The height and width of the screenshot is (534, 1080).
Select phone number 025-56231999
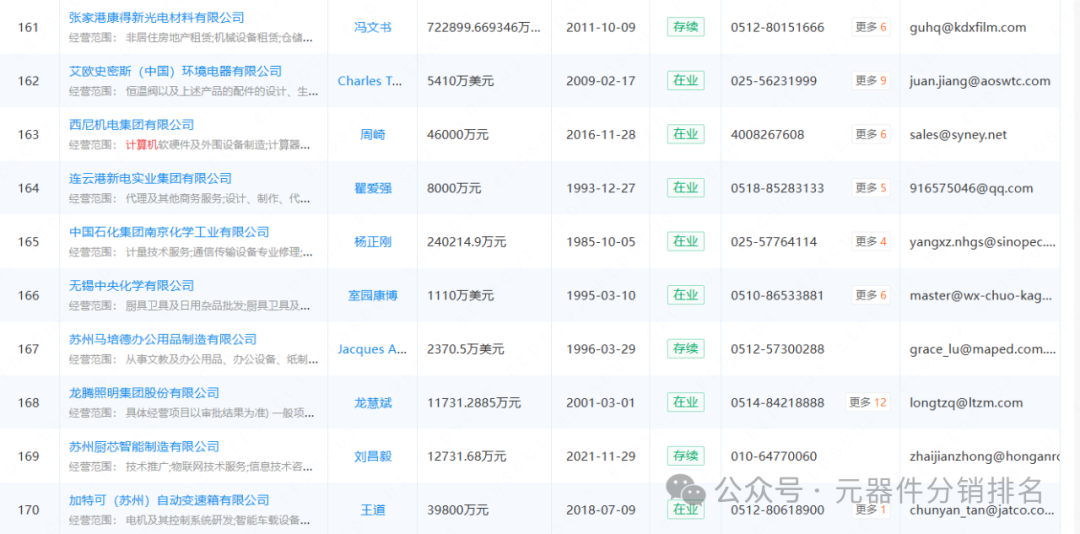[x=773, y=81]
